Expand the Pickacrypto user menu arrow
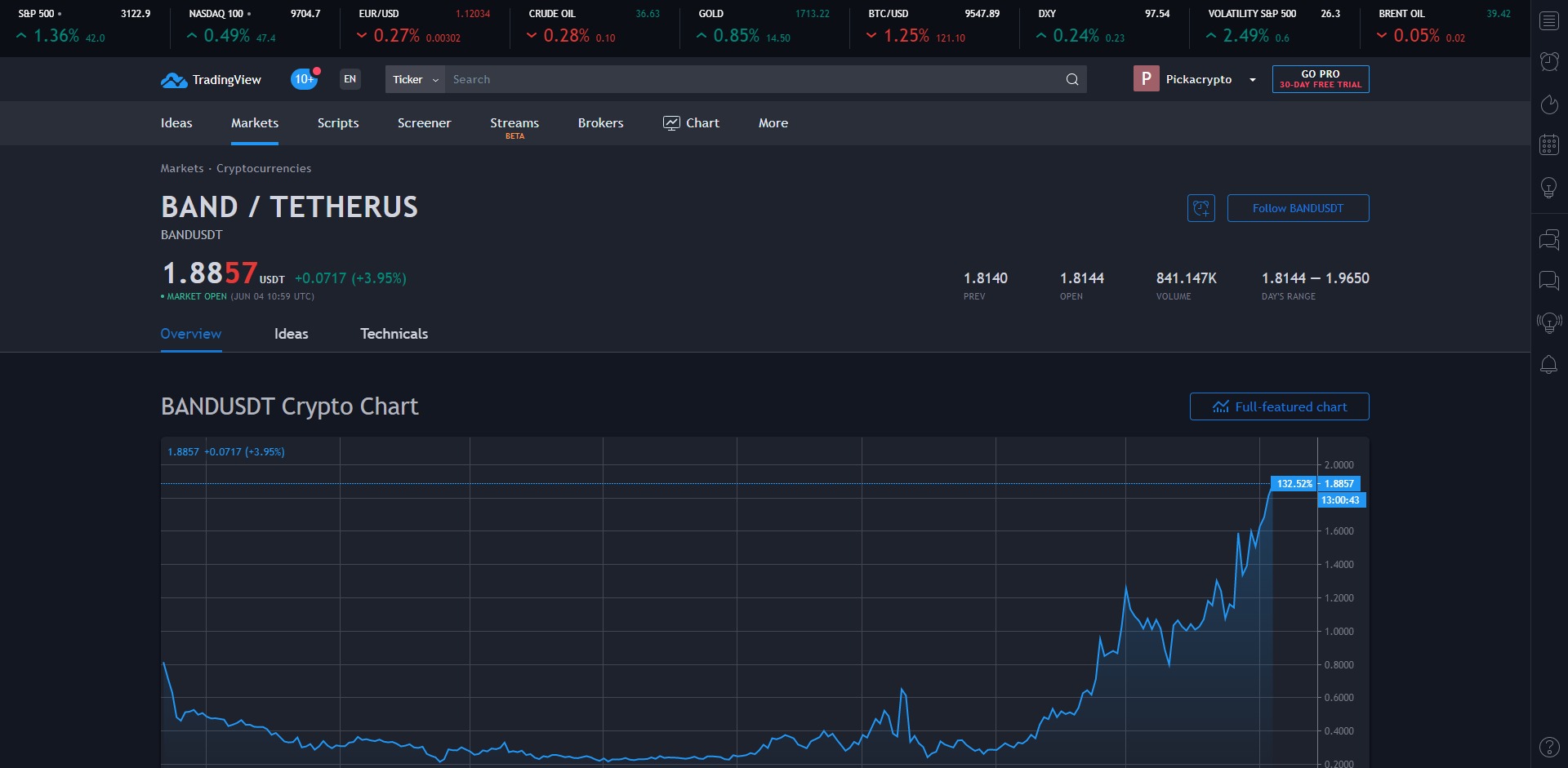 point(1252,79)
